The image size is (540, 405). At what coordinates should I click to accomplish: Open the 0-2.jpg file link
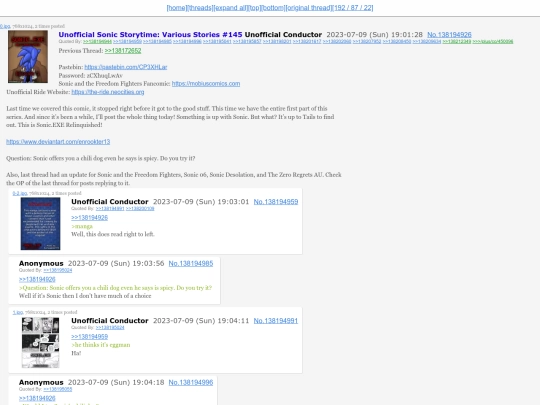20,193
